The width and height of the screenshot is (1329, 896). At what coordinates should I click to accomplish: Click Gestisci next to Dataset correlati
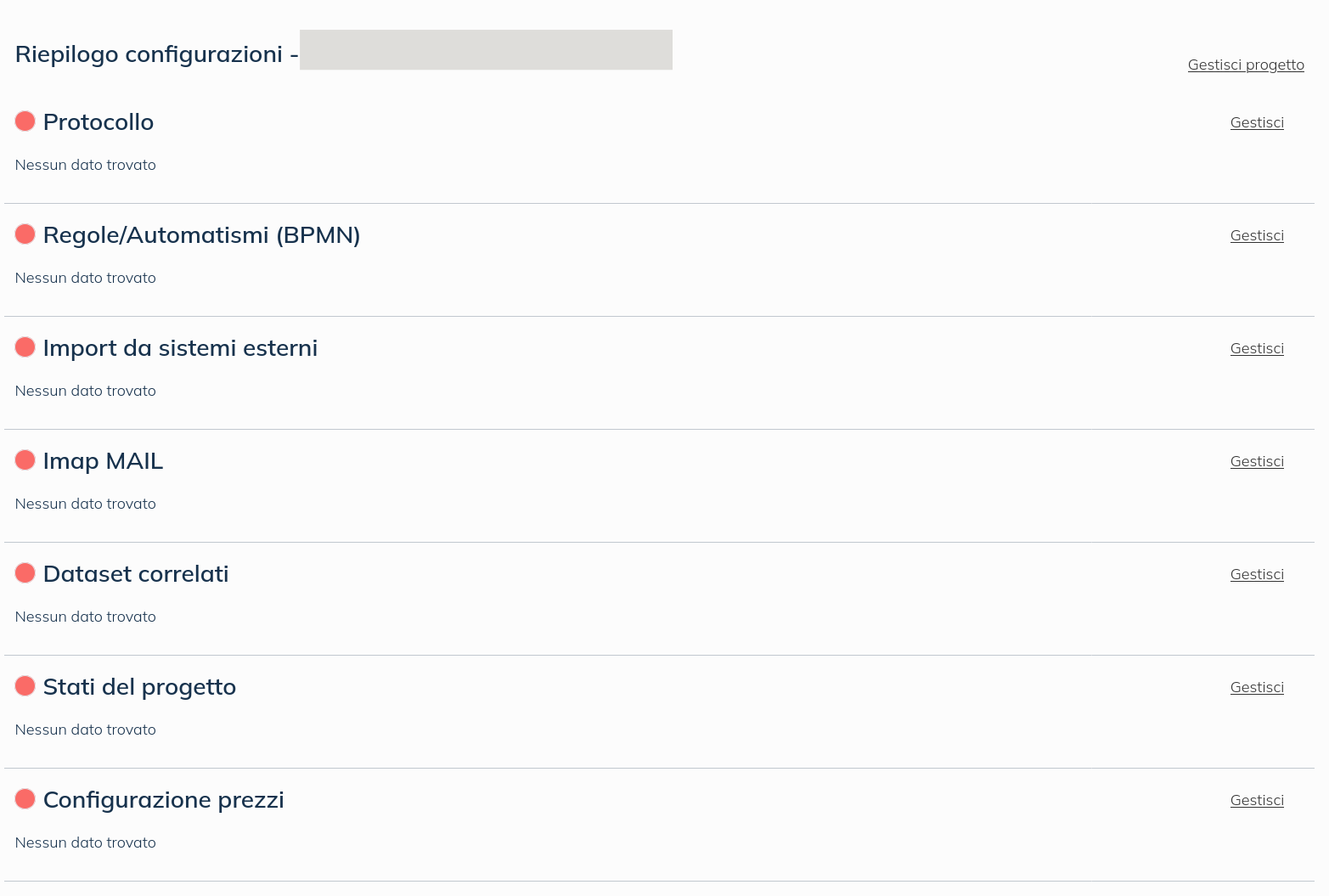(x=1257, y=575)
